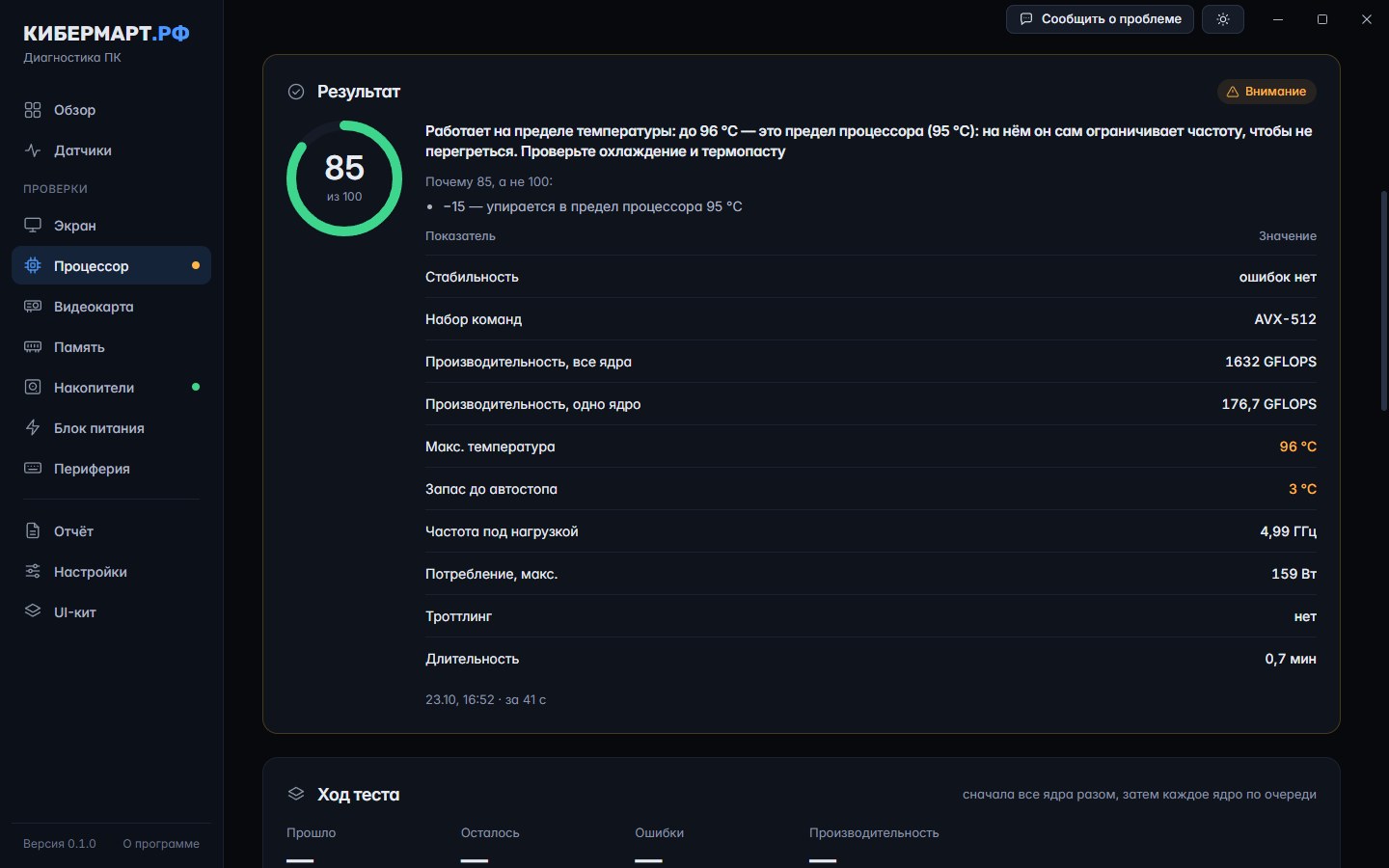Open the UI-кит layers icon

pos(33,612)
